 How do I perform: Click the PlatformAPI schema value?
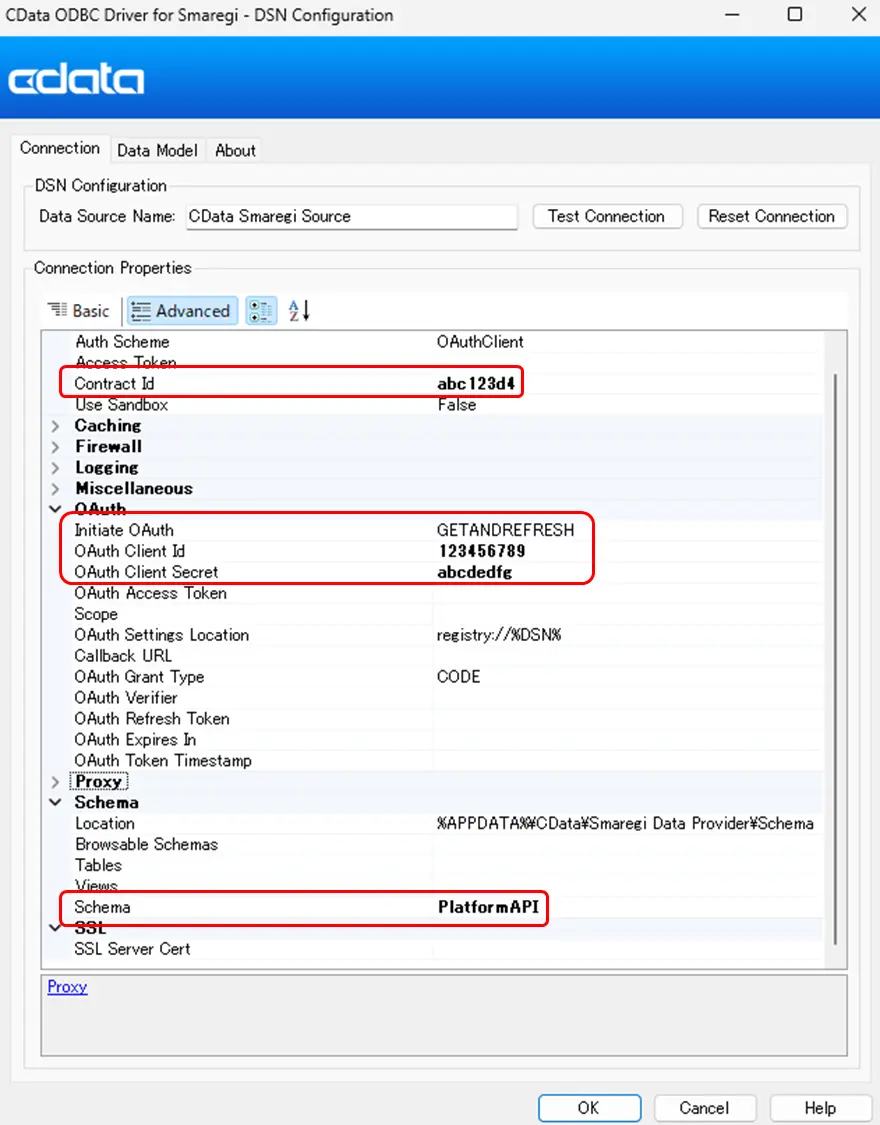(488, 907)
